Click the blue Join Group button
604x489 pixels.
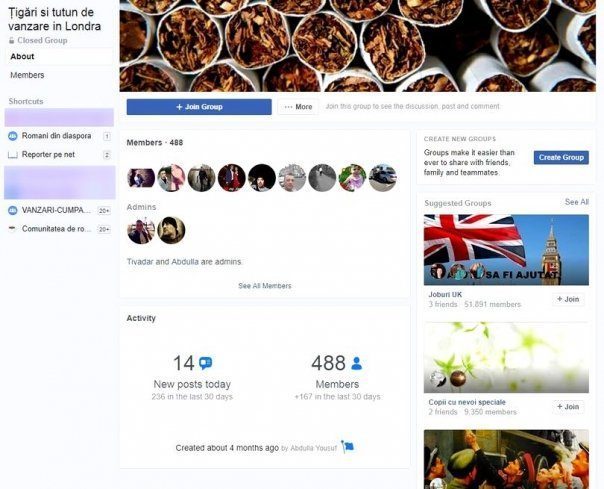199,107
